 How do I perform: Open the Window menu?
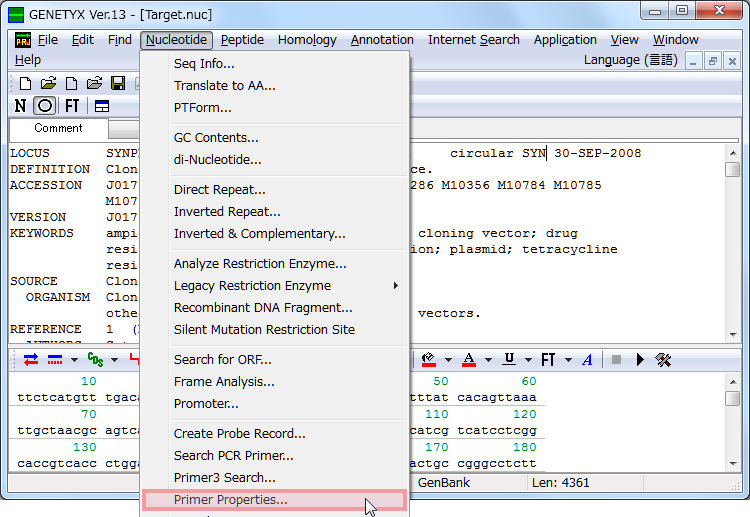[x=676, y=40]
